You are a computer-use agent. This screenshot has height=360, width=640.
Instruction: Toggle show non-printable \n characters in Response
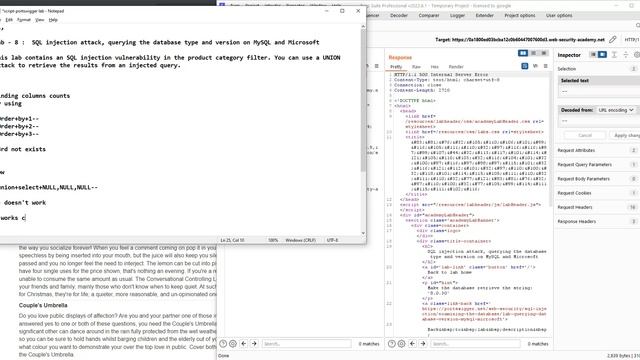[536, 66]
